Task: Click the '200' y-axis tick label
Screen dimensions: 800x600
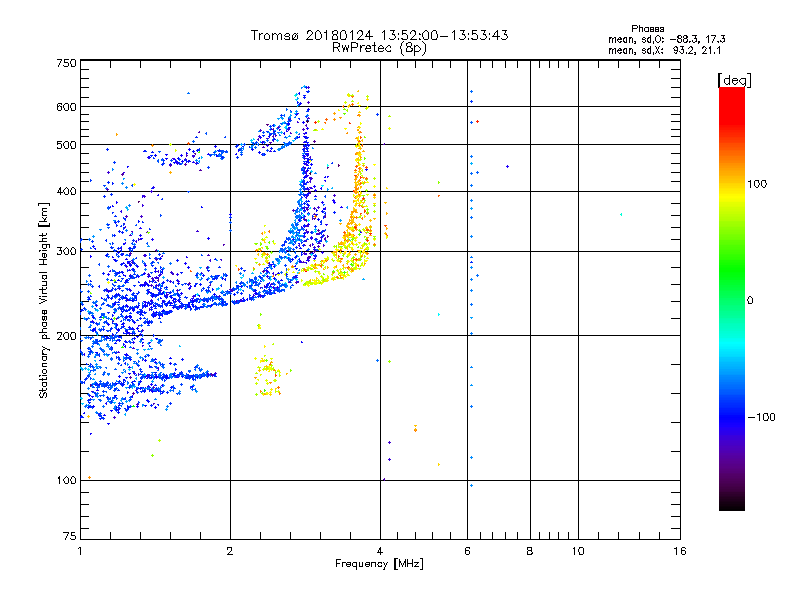Action: [67, 336]
